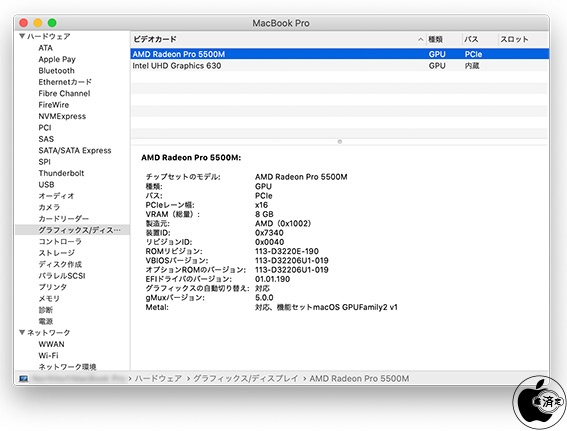567x431 pixels.
Task: Click the 8 GB VRAM value
Action: click(x=264, y=214)
